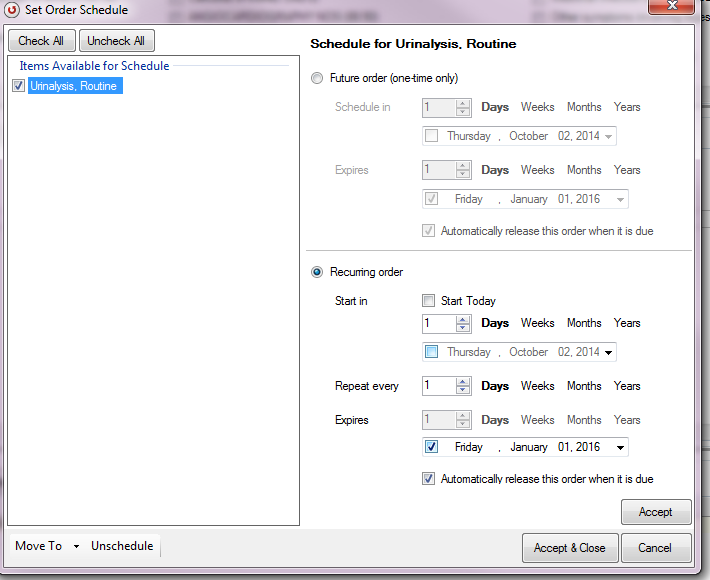The height and width of the screenshot is (580, 710).
Task: Close the Set Order Schedule dialog
Action: (671, 6)
